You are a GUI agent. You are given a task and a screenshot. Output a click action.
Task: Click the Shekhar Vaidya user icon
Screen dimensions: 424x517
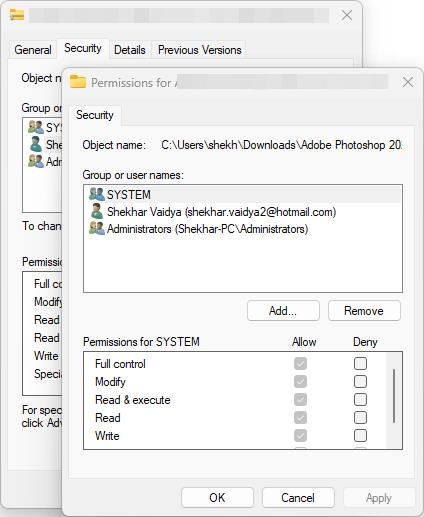point(97,211)
